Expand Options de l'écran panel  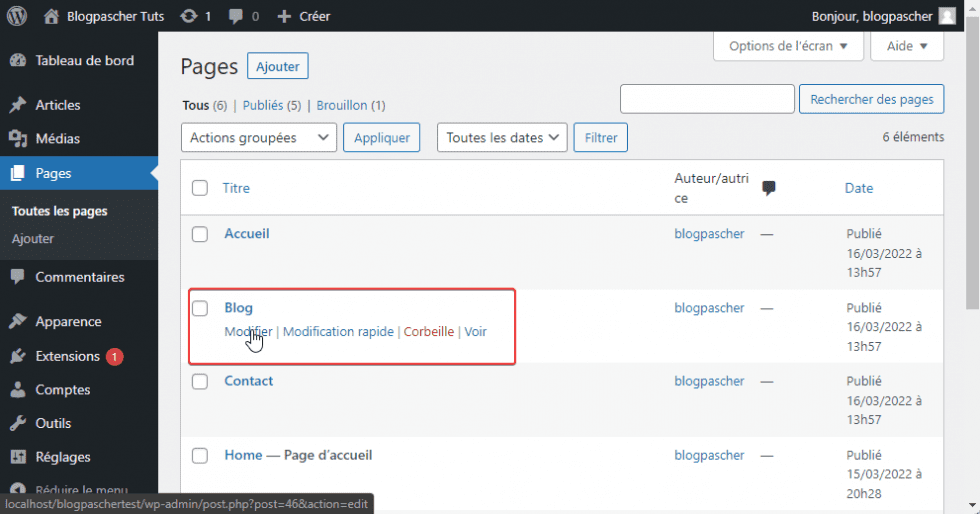(x=788, y=46)
